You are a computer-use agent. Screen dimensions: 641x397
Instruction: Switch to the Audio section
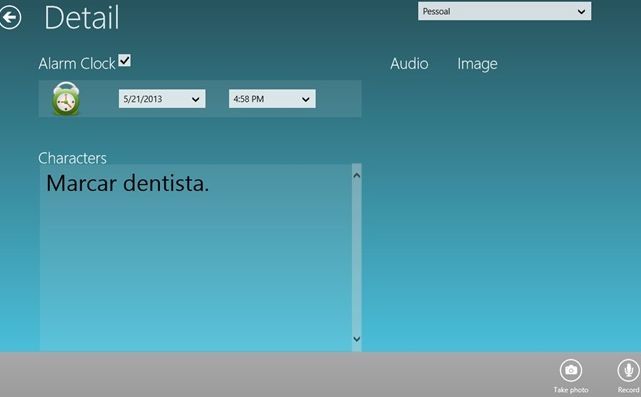(x=409, y=63)
